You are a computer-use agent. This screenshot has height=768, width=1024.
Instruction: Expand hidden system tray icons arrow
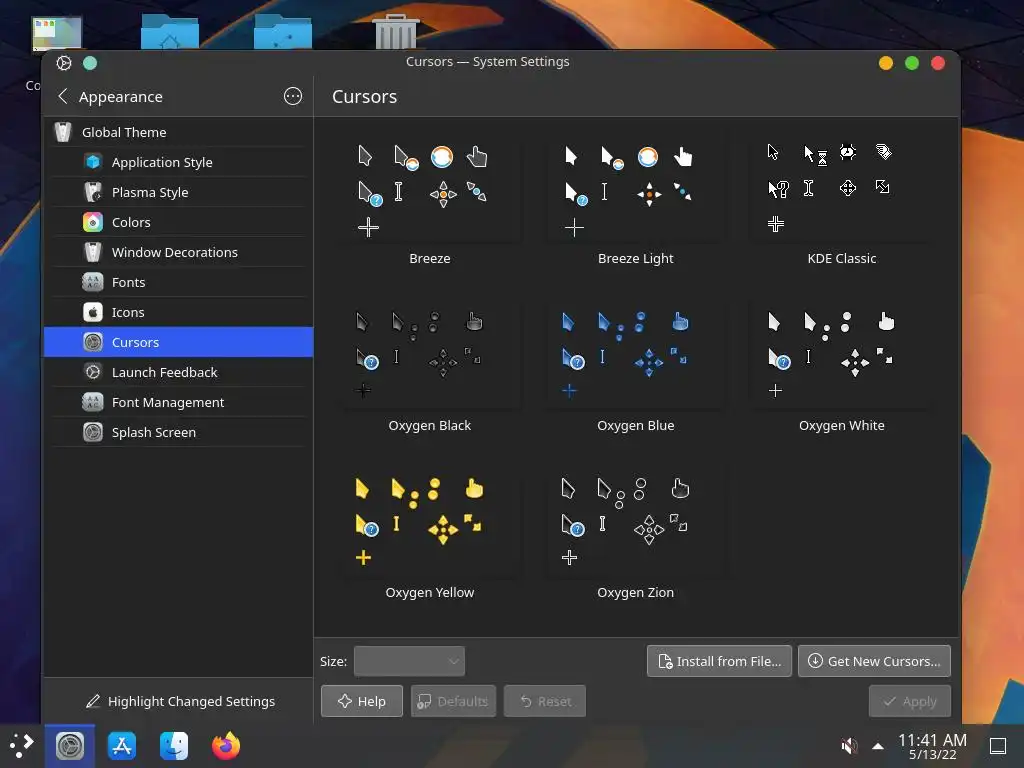[878, 746]
